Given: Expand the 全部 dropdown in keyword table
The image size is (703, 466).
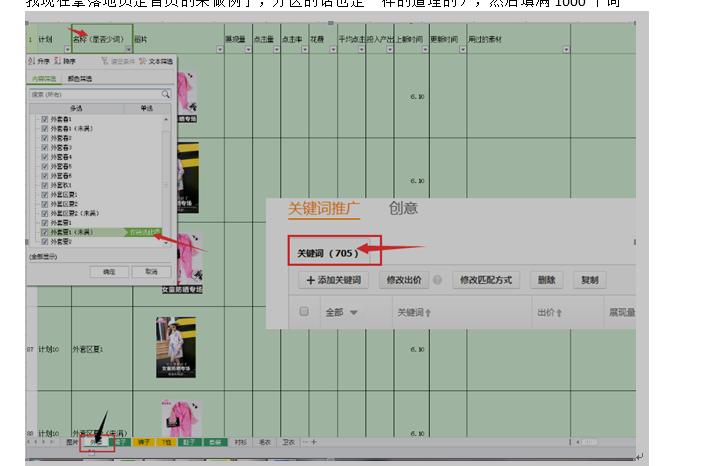Looking at the screenshot, I should 354,313.
